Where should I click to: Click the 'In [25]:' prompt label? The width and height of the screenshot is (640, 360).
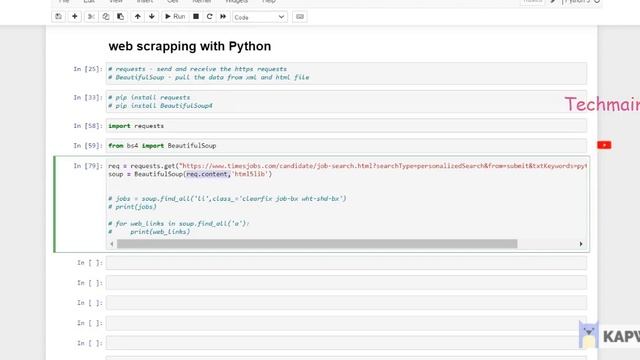88,69
